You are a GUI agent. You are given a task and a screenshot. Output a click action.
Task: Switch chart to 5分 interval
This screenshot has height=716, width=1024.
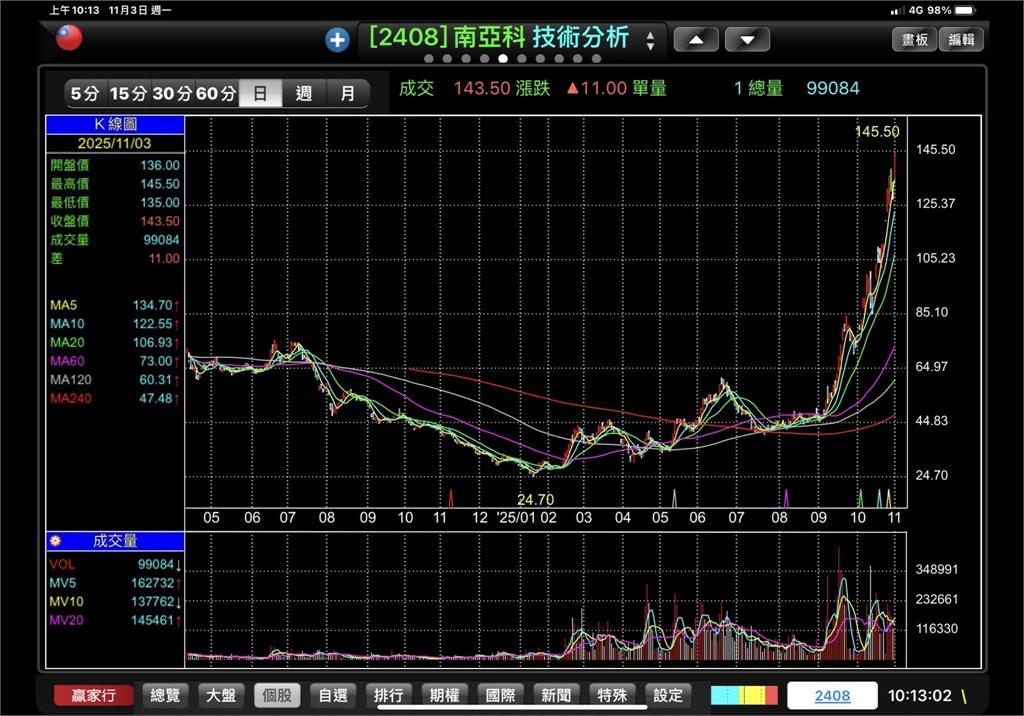[x=85, y=94]
